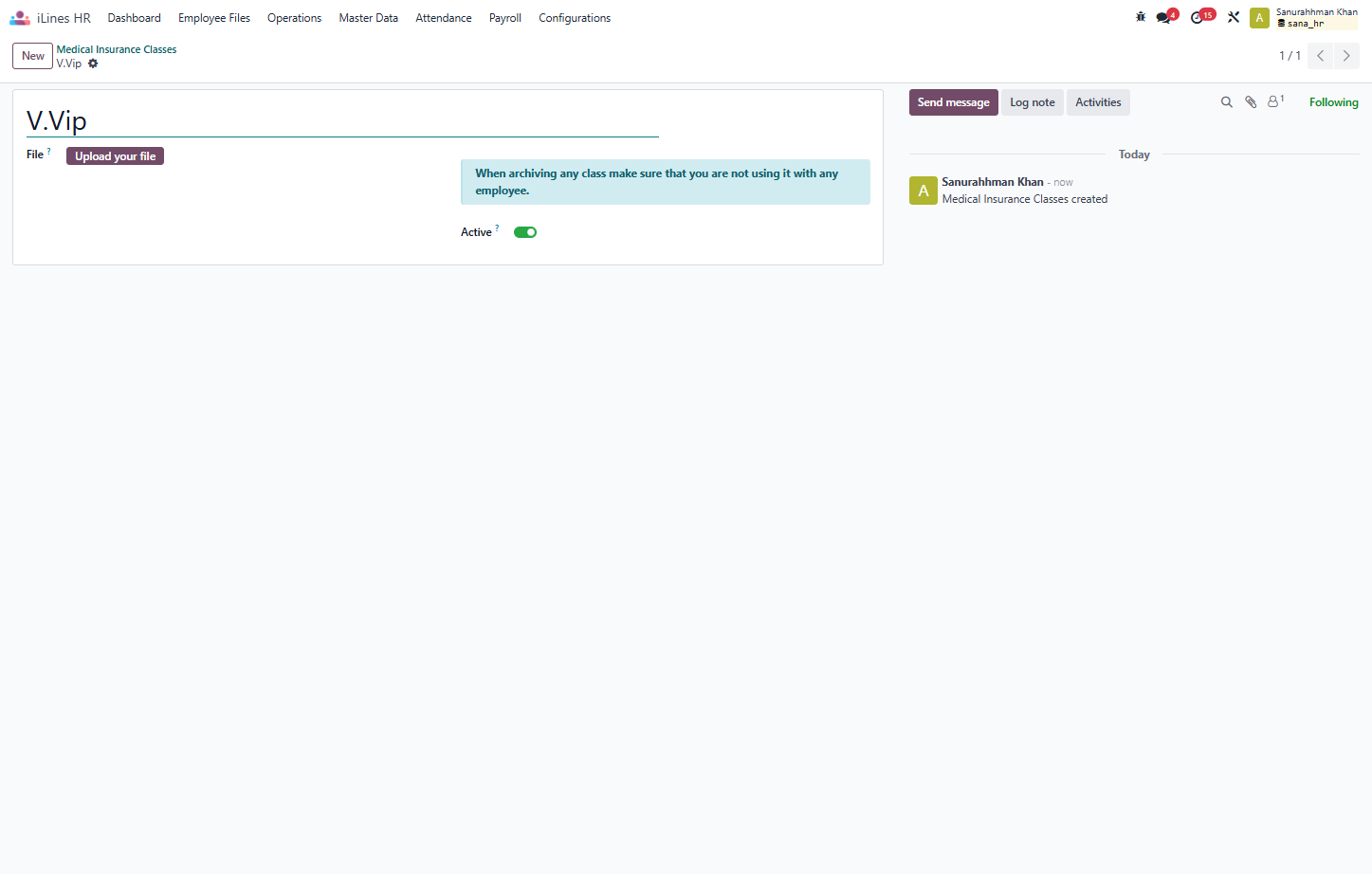This screenshot has height=874, width=1372.
Task: Click the iLines HR app title
Action: click(x=64, y=18)
